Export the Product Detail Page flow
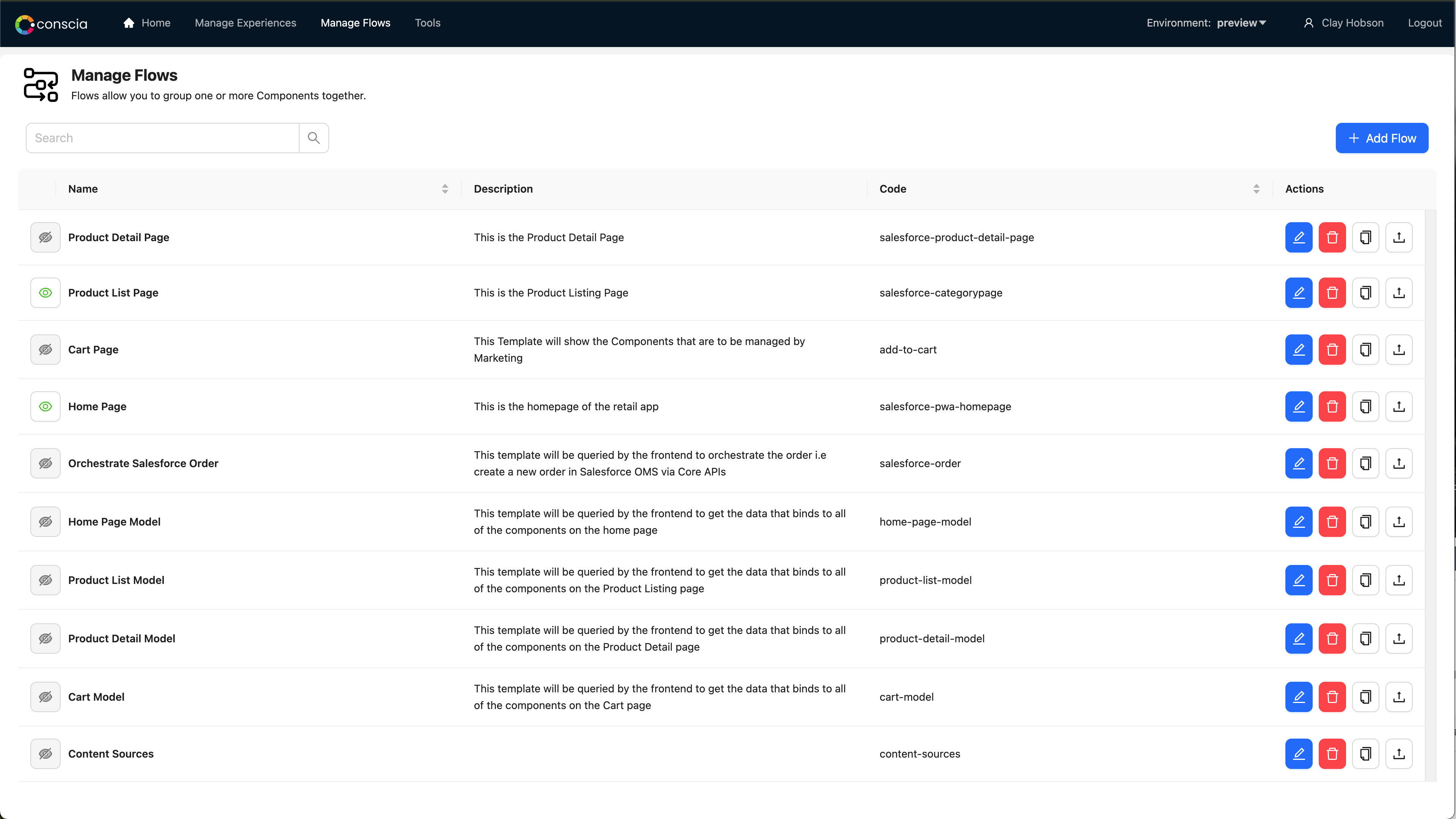Viewport: 1456px width, 819px height. tap(1398, 237)
